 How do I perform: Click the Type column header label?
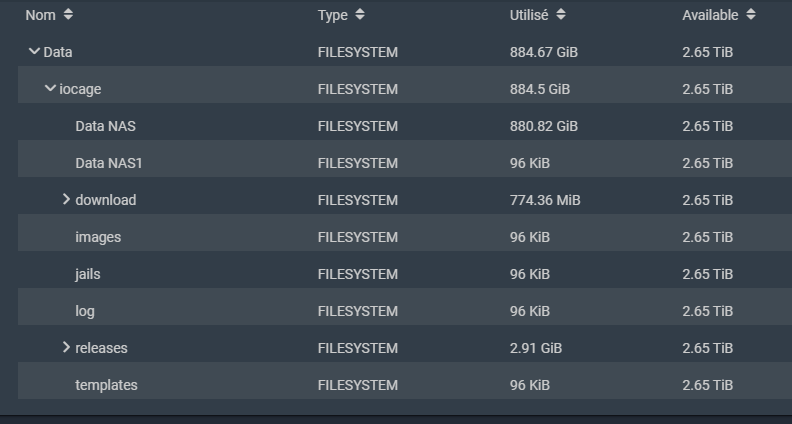pyautogui.click(x=333, y=16)
